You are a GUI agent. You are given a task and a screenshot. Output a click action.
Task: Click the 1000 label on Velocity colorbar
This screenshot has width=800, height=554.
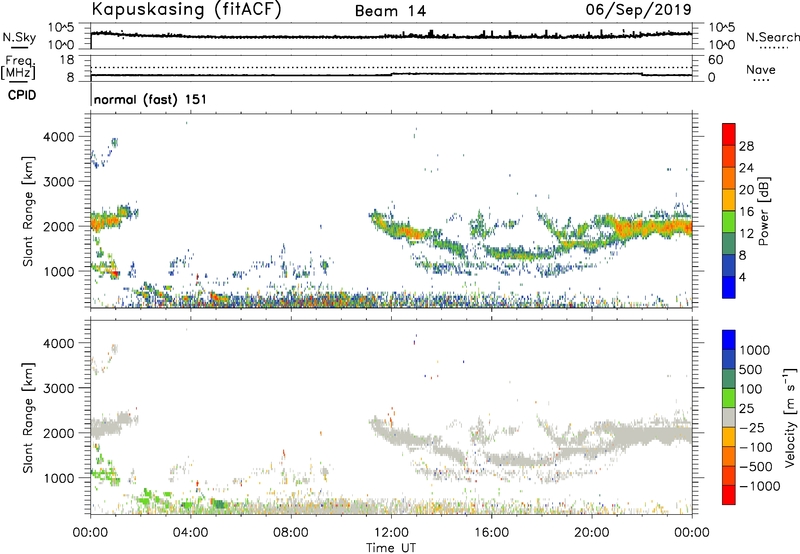[x=755, y=350]
